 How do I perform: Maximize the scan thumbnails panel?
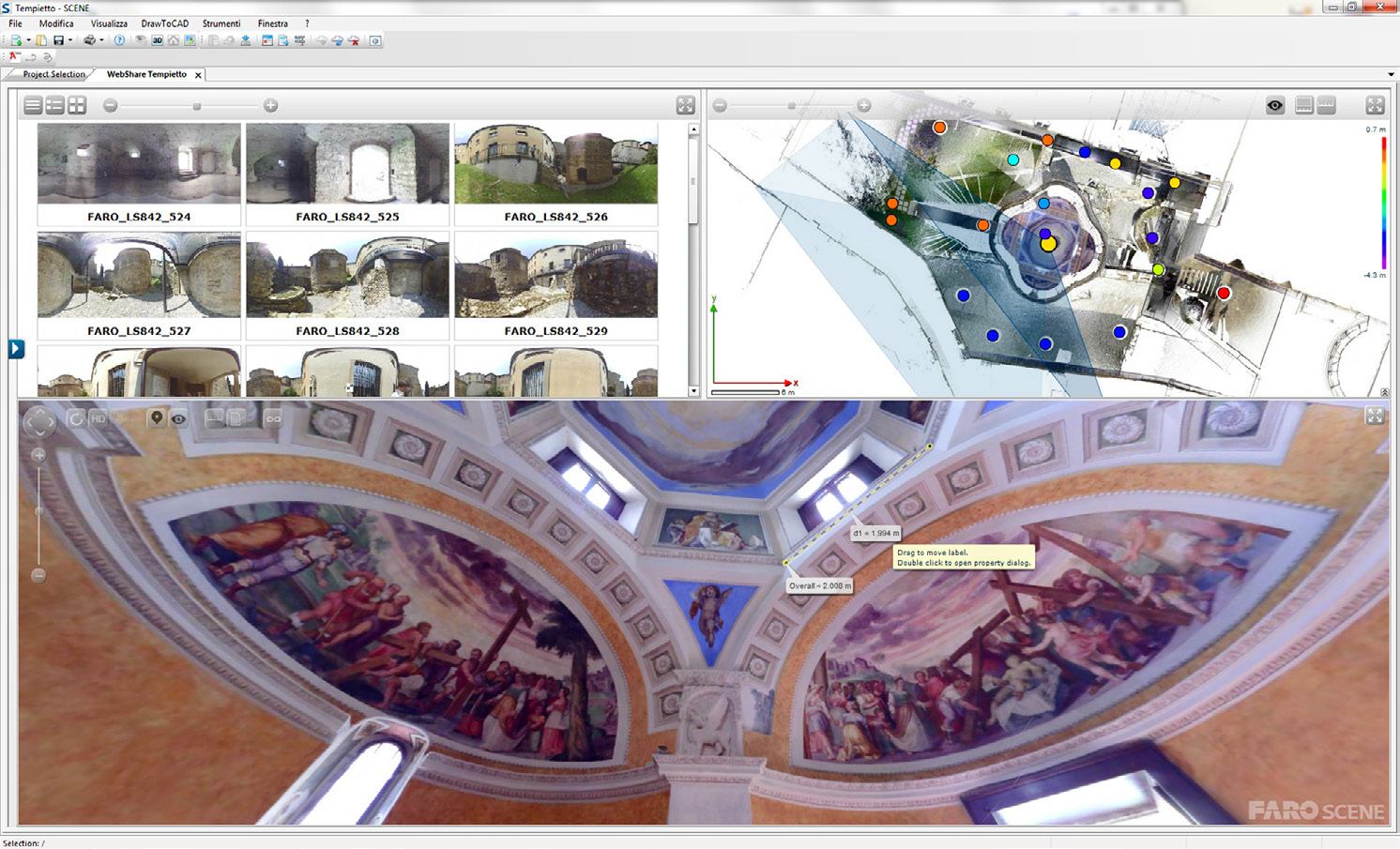click(685, 105)
